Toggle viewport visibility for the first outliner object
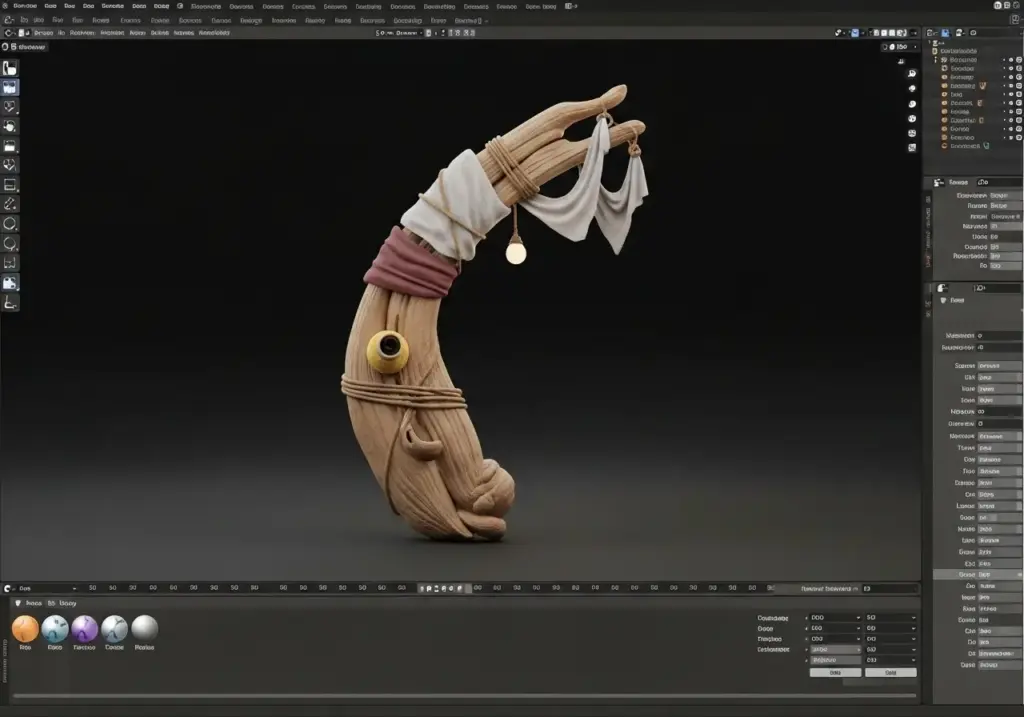The height and width of the screenshot is (717, 1024). 1010,59
